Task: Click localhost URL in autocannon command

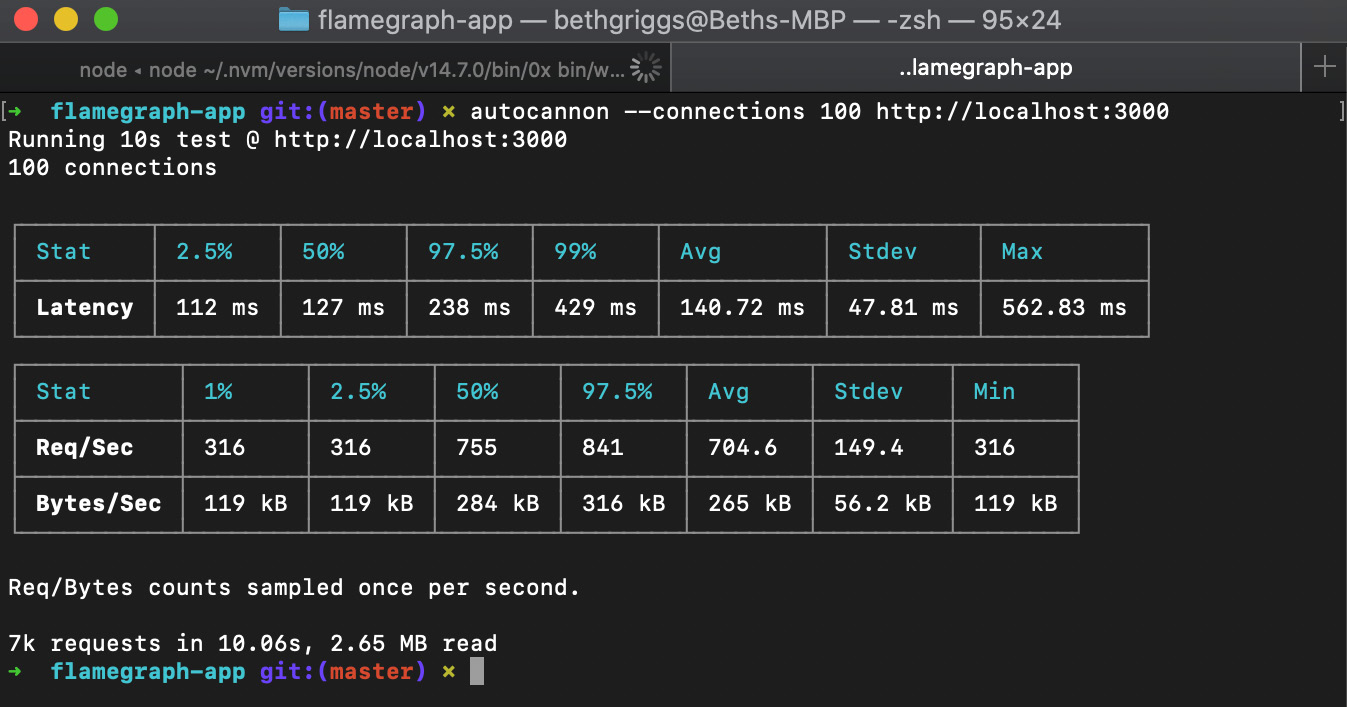Action: [1022, 111]
